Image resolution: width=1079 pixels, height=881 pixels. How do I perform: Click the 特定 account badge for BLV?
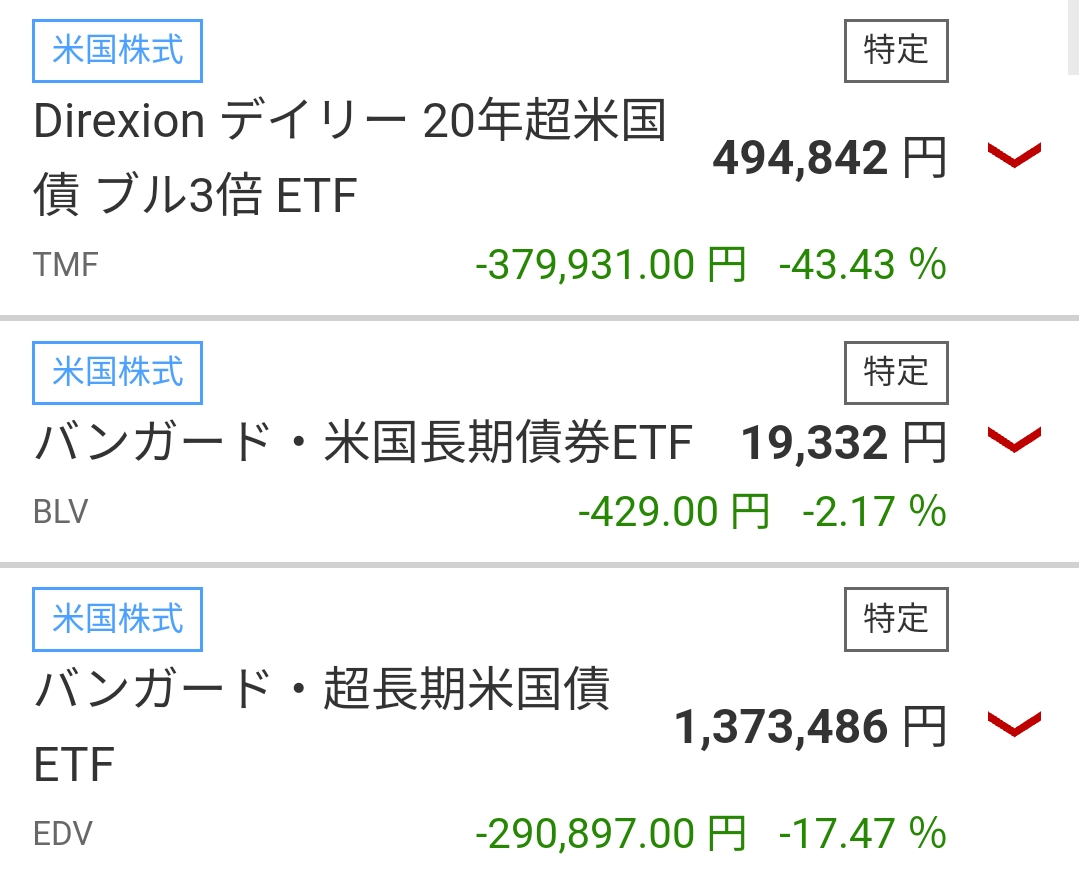tap(896, 372)
